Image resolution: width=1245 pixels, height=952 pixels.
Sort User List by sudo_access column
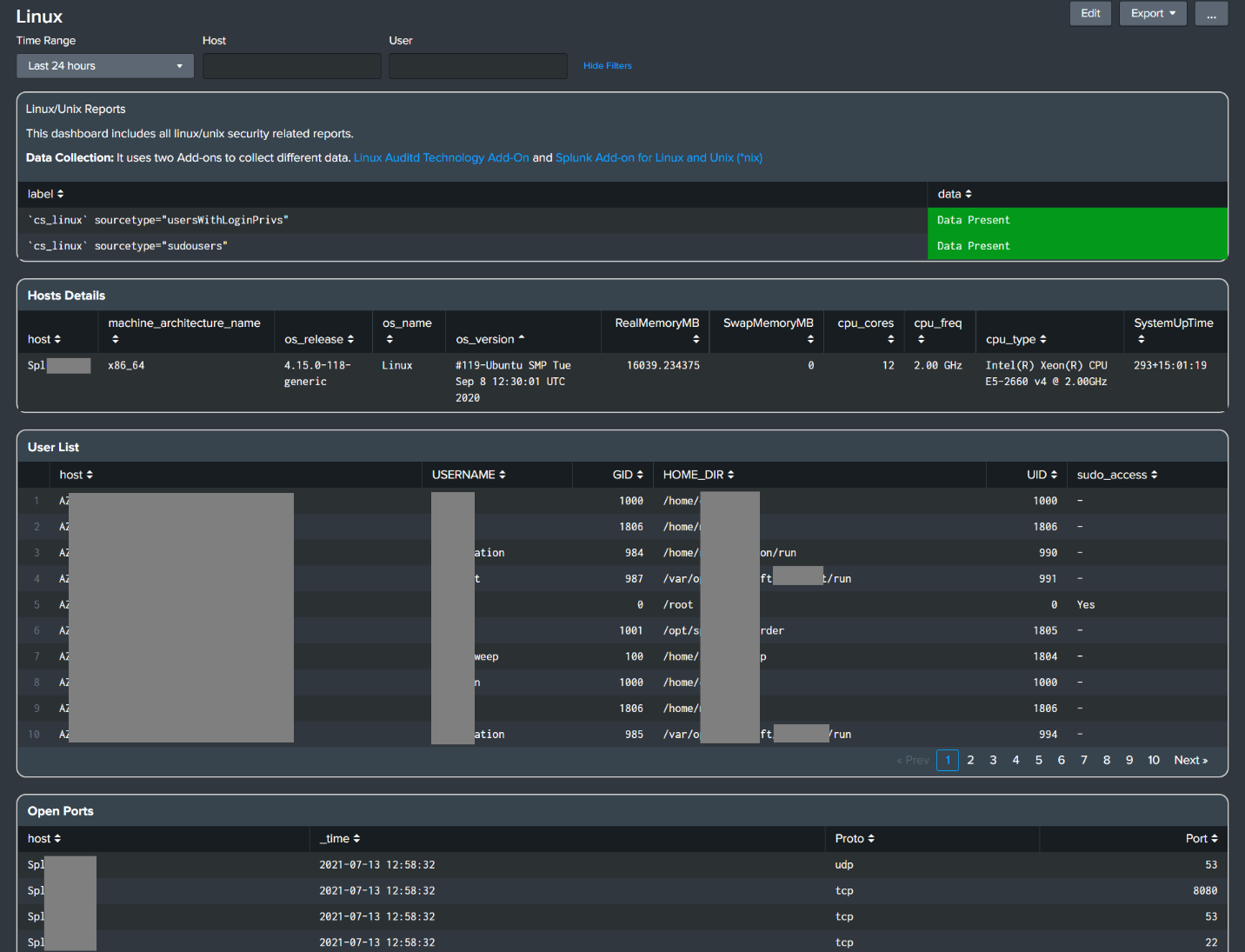tap(1117, 475)
